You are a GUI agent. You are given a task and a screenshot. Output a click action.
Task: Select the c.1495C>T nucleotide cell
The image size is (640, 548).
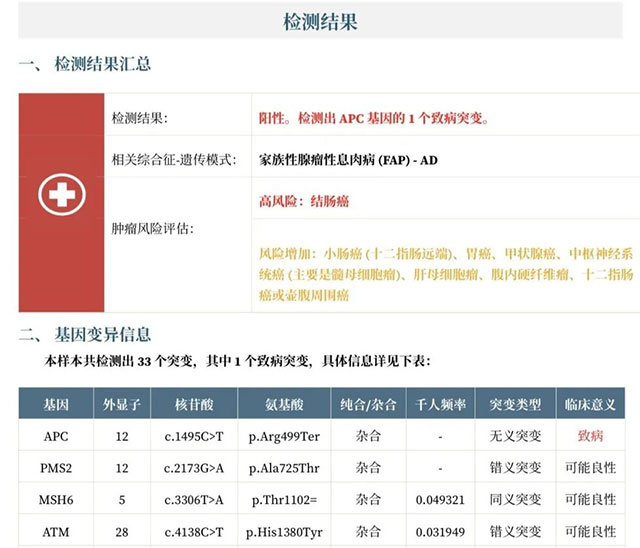[194, 437]
